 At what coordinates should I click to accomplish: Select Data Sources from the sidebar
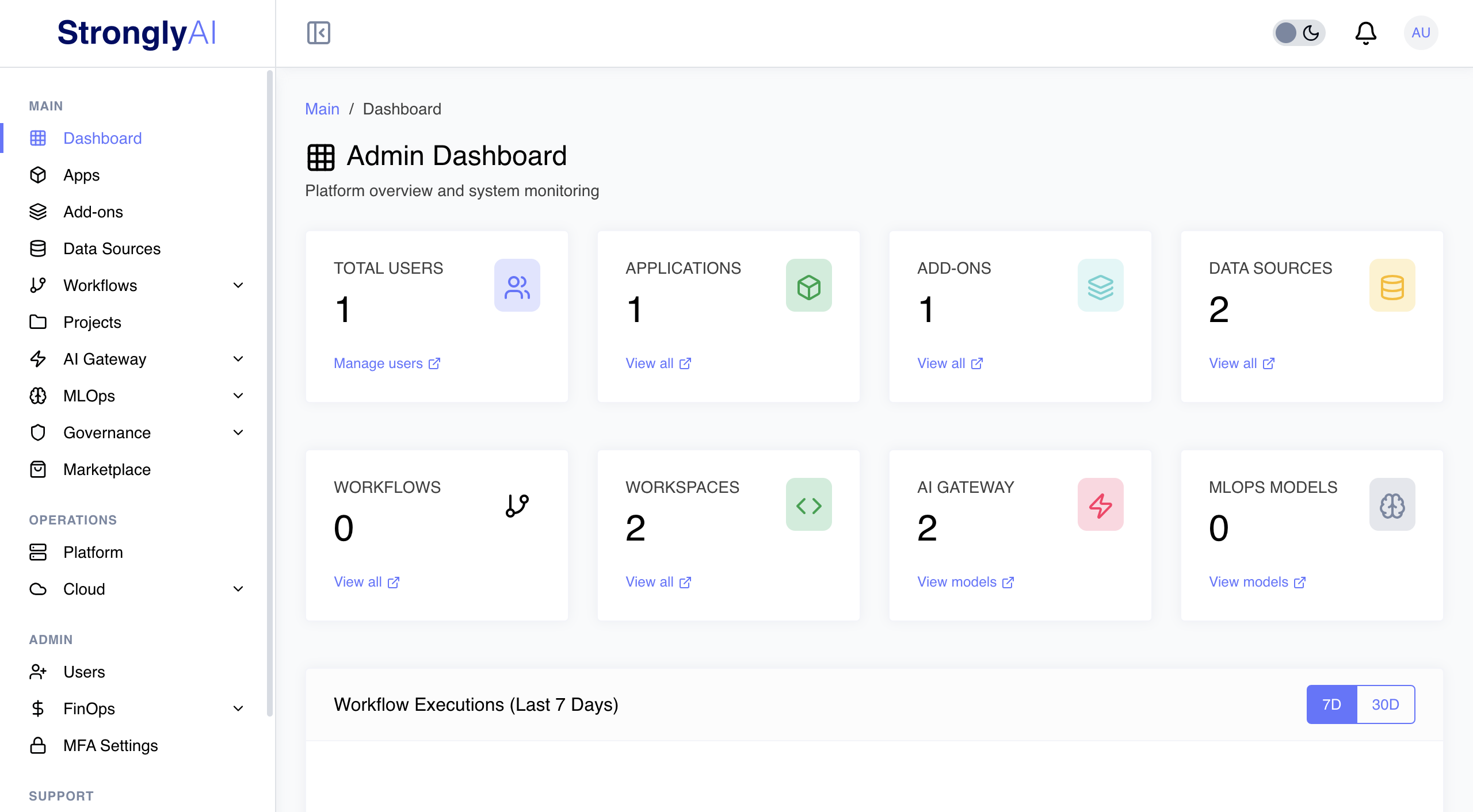click(112, 248)
